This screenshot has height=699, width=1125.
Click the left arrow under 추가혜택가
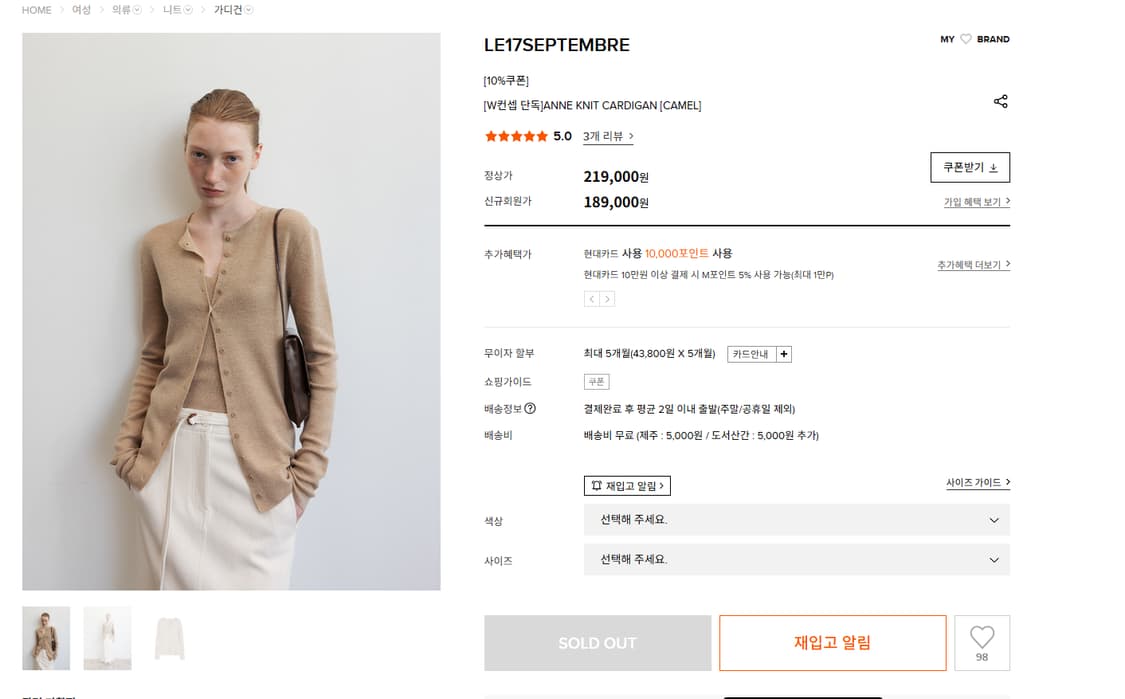592,297
